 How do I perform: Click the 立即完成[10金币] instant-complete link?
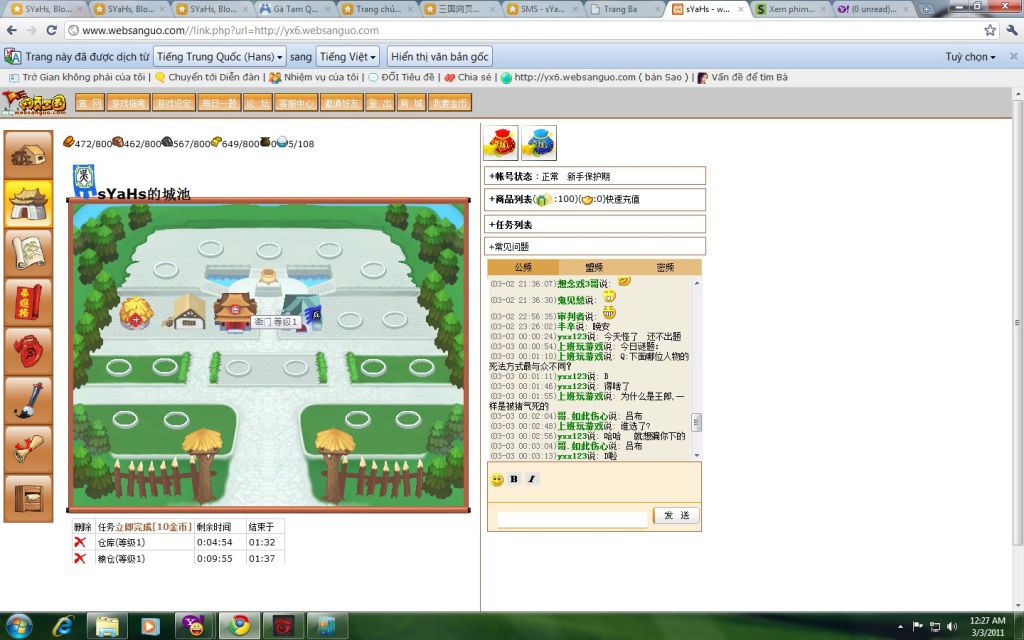(154, 526)
